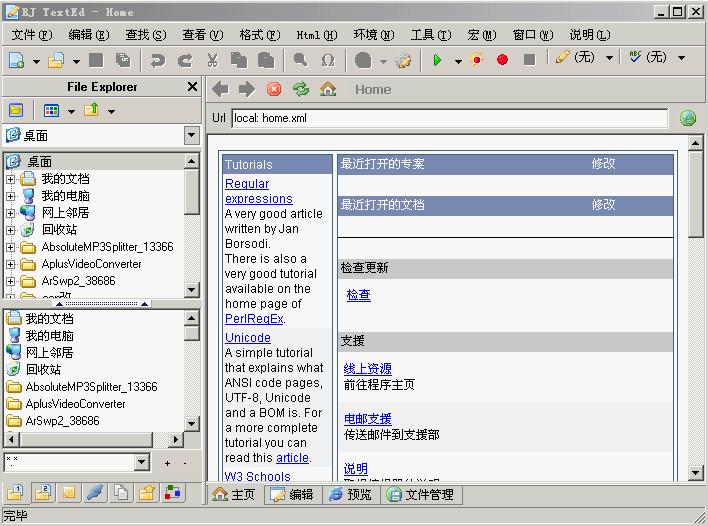Viewport: 708px width, 526px height.
Task: Switch to the 编辑 bottom tab
Action: [292, 494]
